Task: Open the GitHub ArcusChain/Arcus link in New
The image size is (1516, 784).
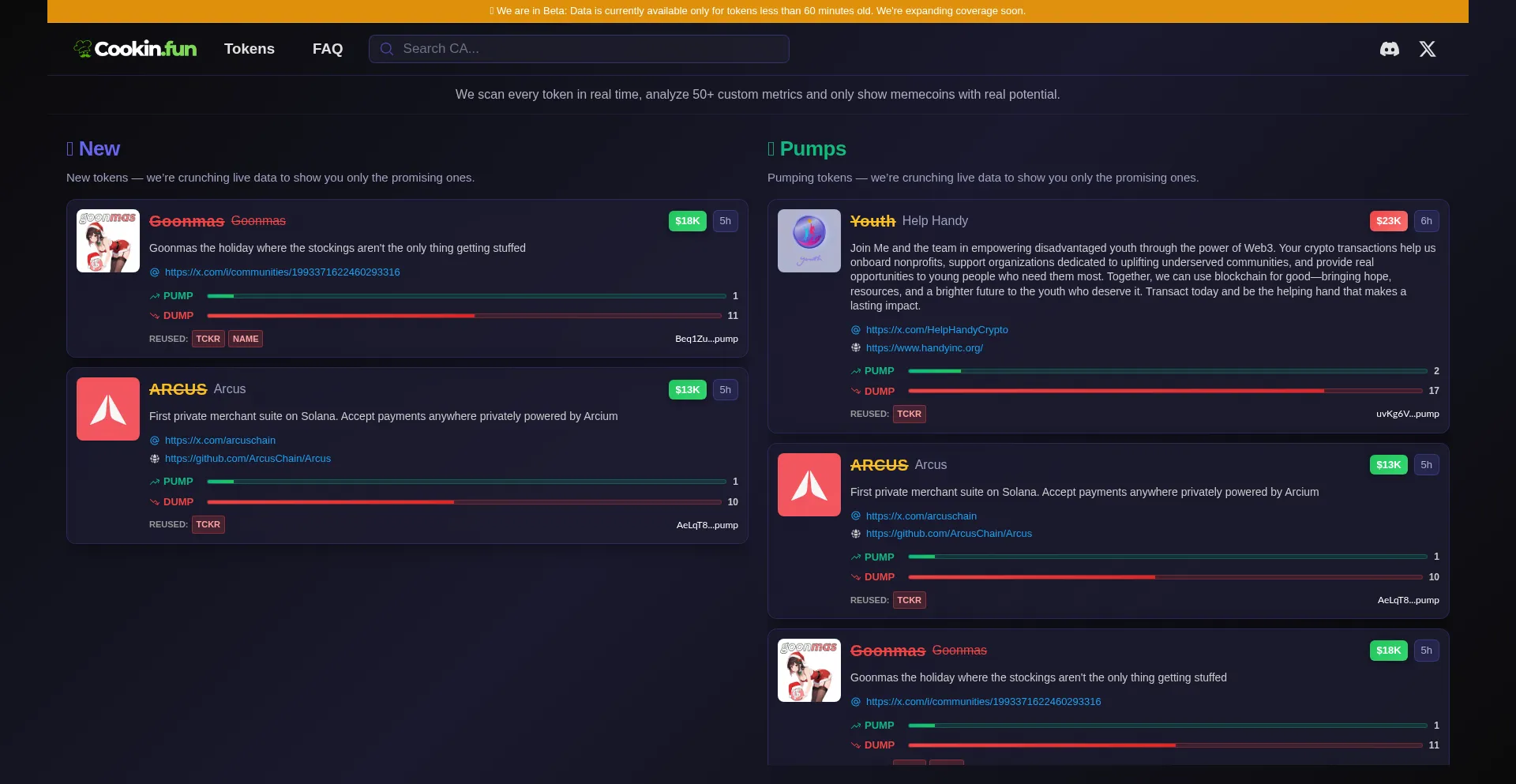Action: 247,459
